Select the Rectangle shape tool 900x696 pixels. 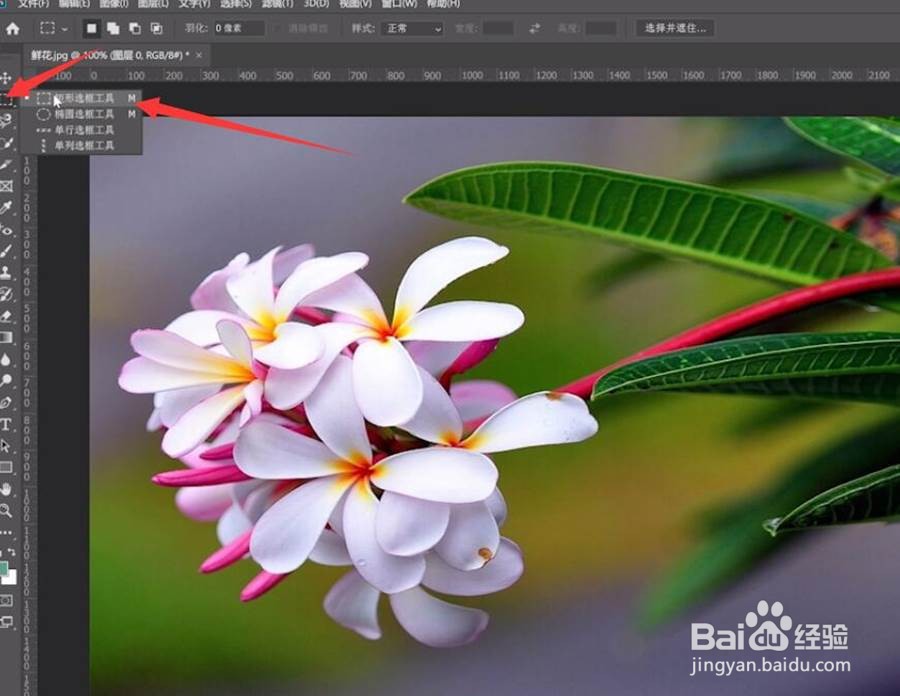[6, 467]
